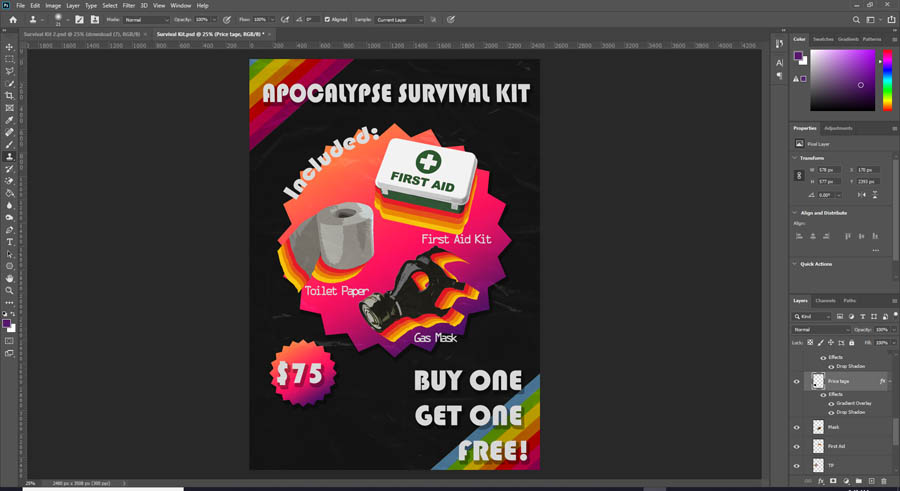The width and height of the screenshot is (900, 491).
Task: Hide the Price tags layer
Action: 797,381
